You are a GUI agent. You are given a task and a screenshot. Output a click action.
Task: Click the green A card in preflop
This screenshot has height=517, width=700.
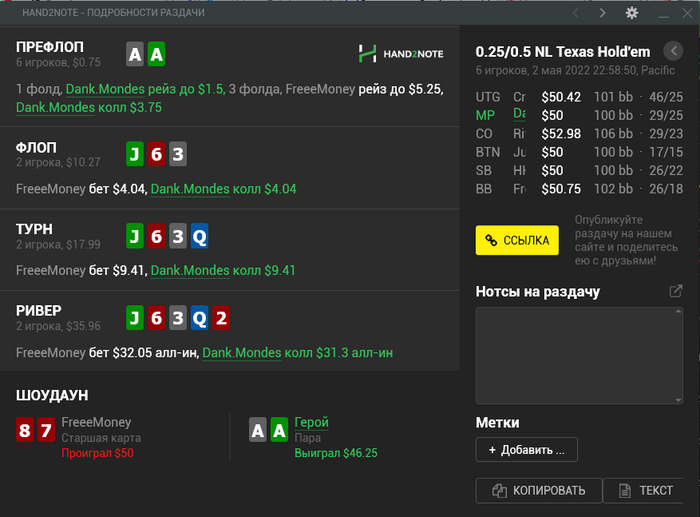(x=156, y=54)
